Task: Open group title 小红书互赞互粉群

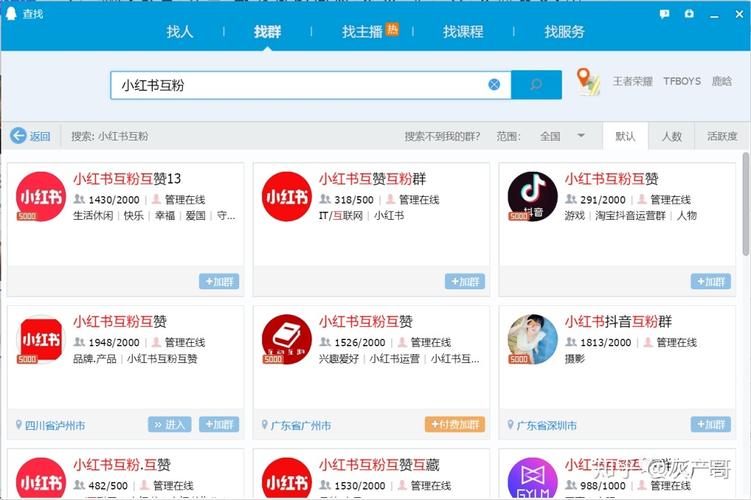Action: coord(372,179)
